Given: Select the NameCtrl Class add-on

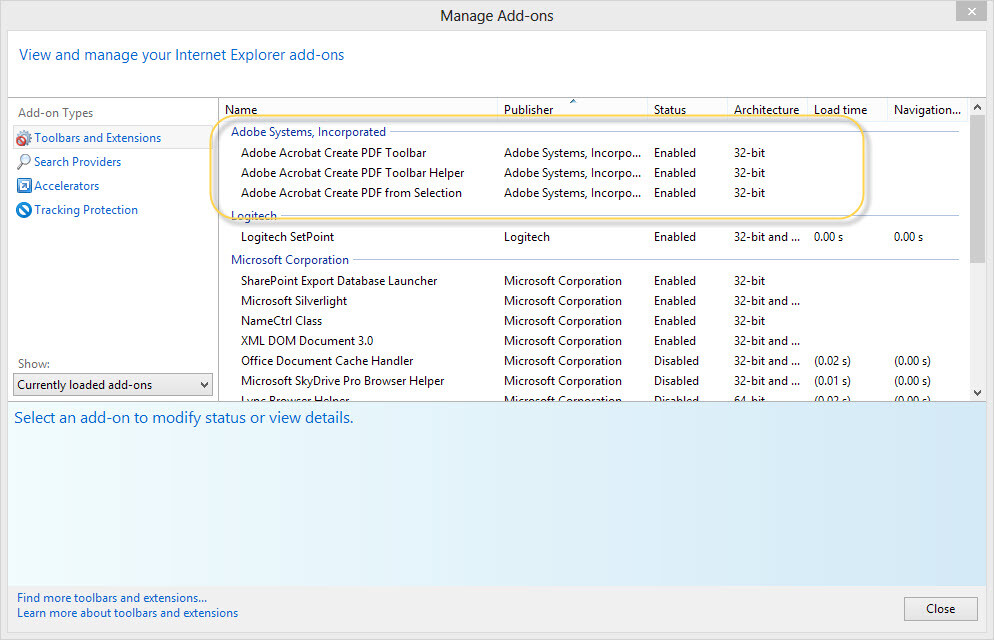Looking at the screenshot, I should tap(282, 320).
